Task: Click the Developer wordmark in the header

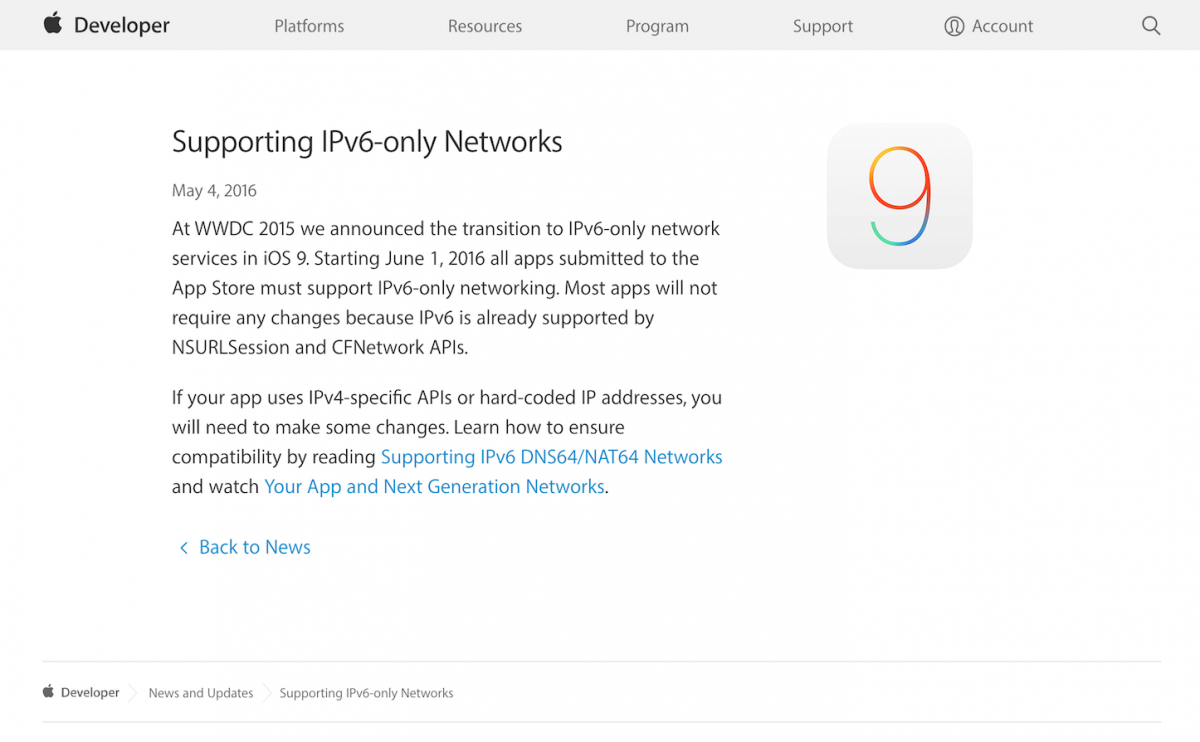Action: 121,24
